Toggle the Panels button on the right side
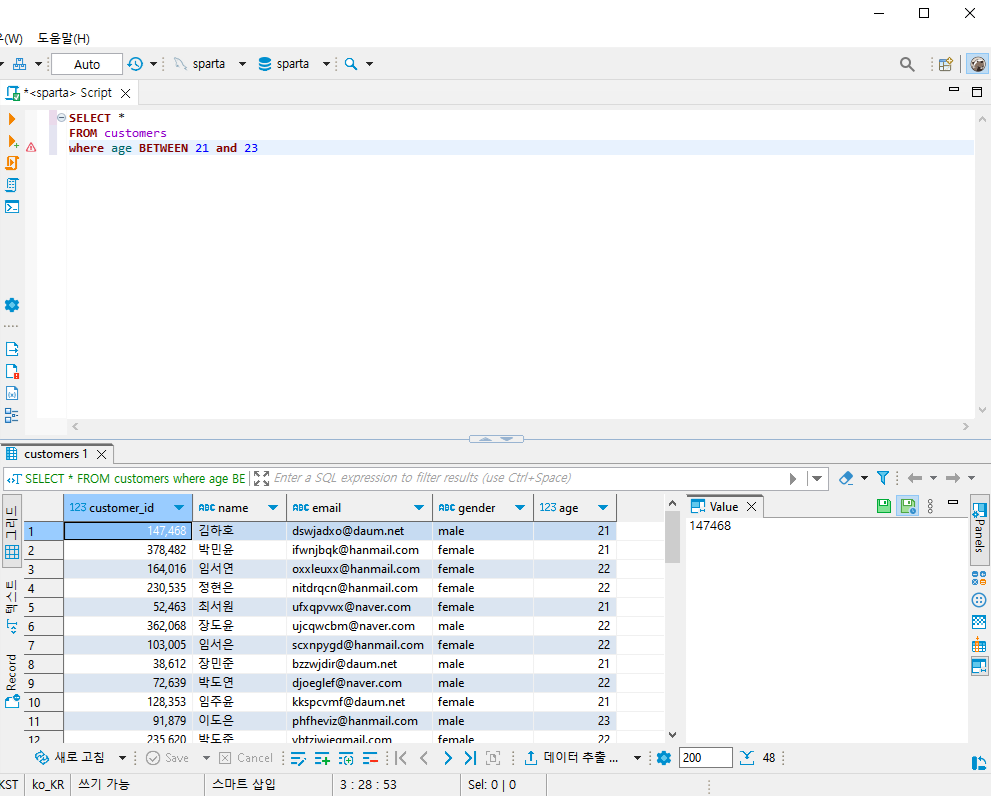 pos(980,530)
